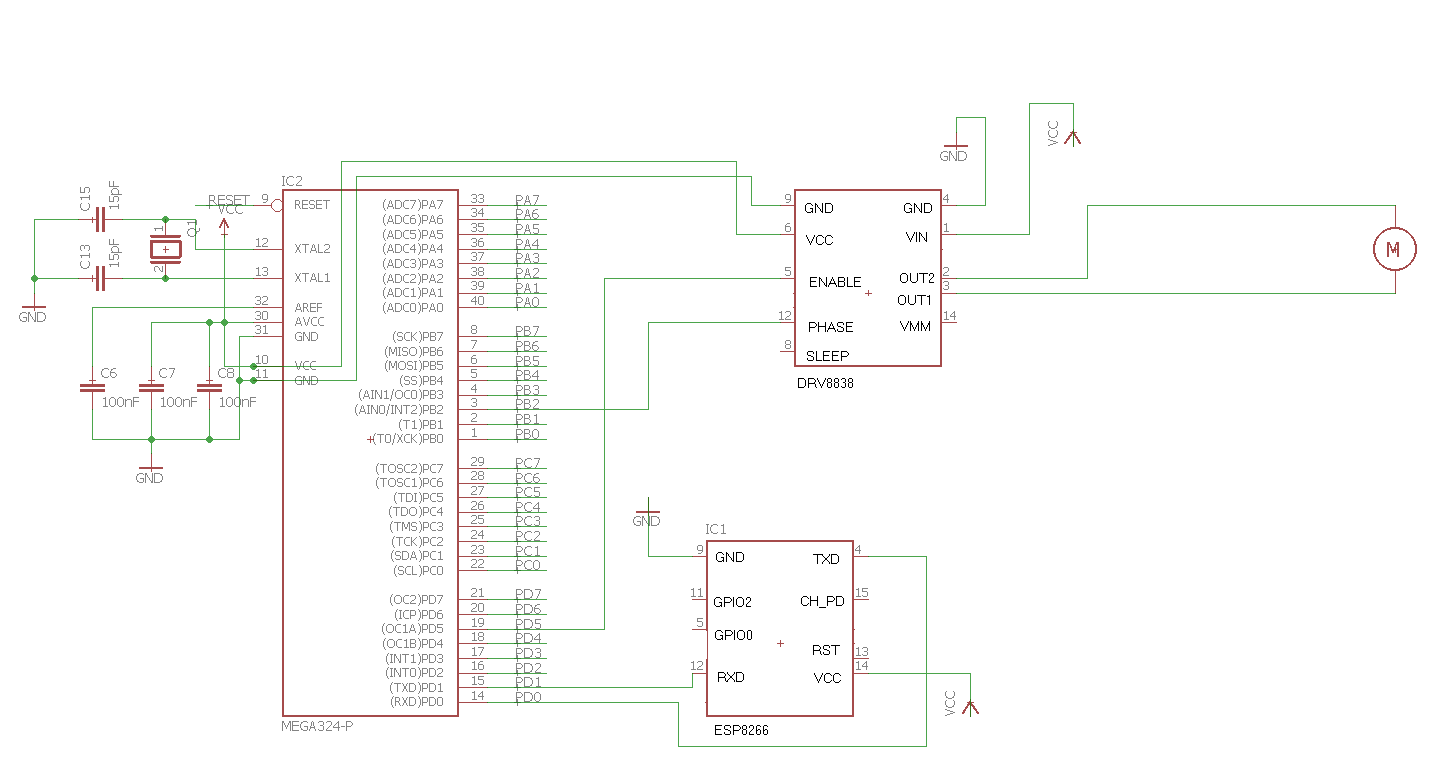This screenshot has height=766, width=1434.
Task: Click the DRV8838 part label
Action: 825,383
